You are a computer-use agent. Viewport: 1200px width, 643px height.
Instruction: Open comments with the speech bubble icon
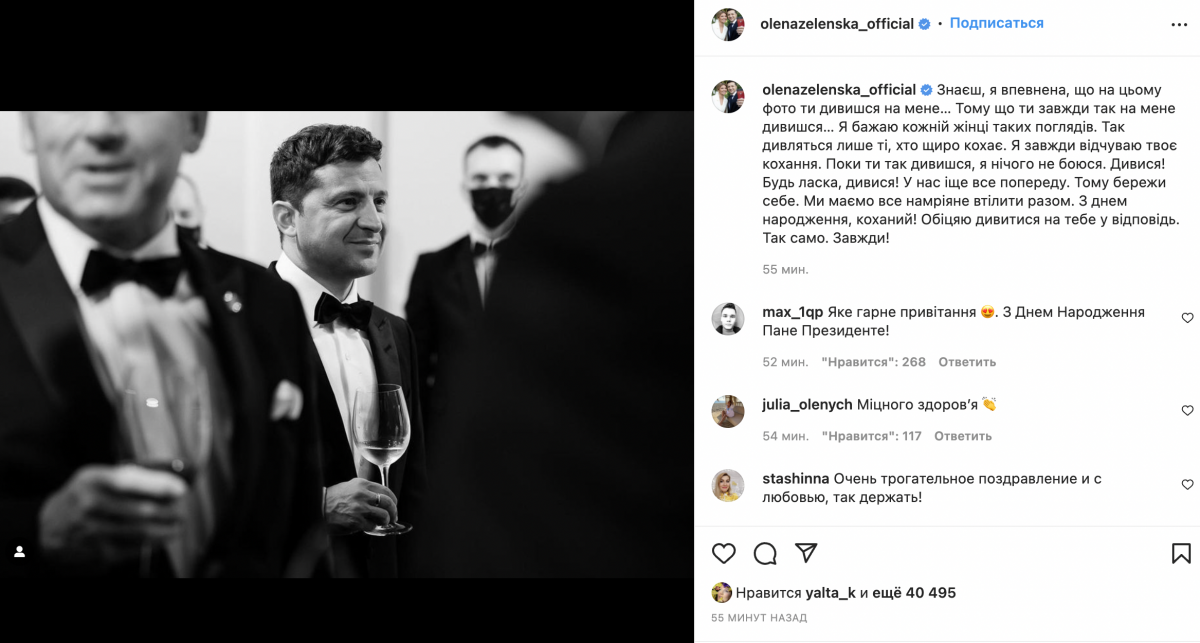pyautogui.click(x=765, y=553)
